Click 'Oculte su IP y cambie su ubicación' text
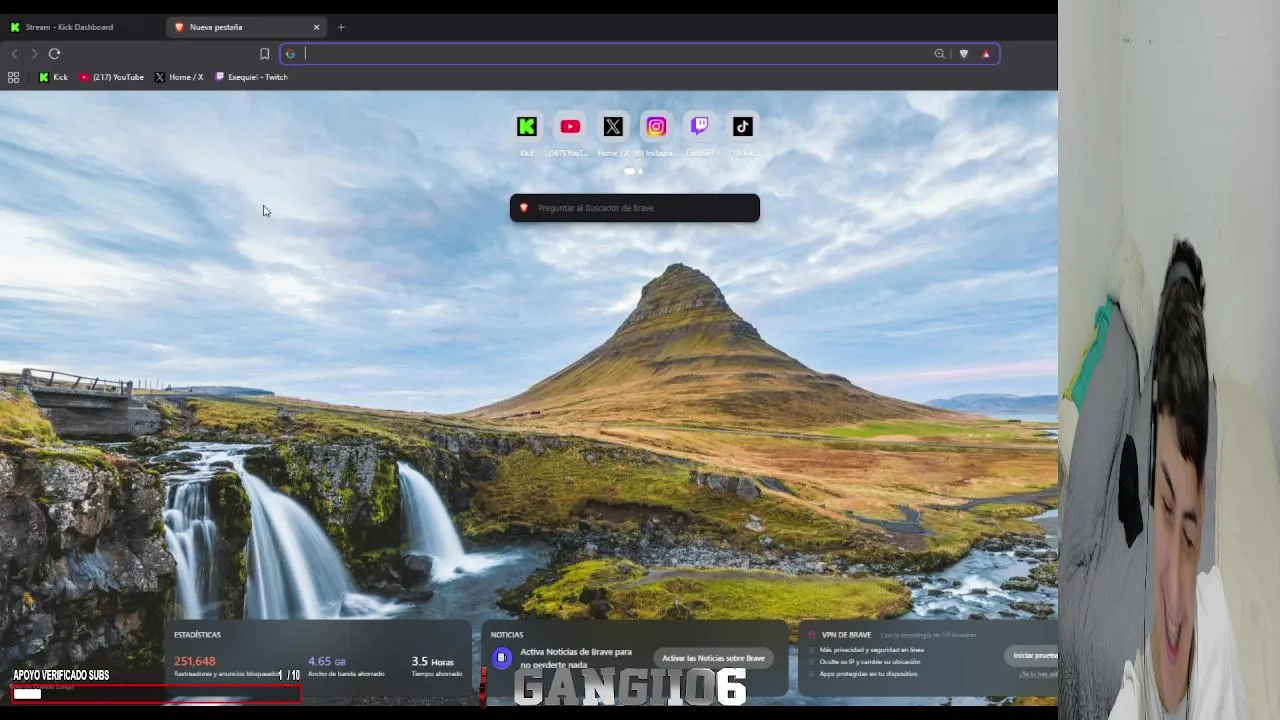Viewport: 1280px width, 720px height. (x=869, y=662)
